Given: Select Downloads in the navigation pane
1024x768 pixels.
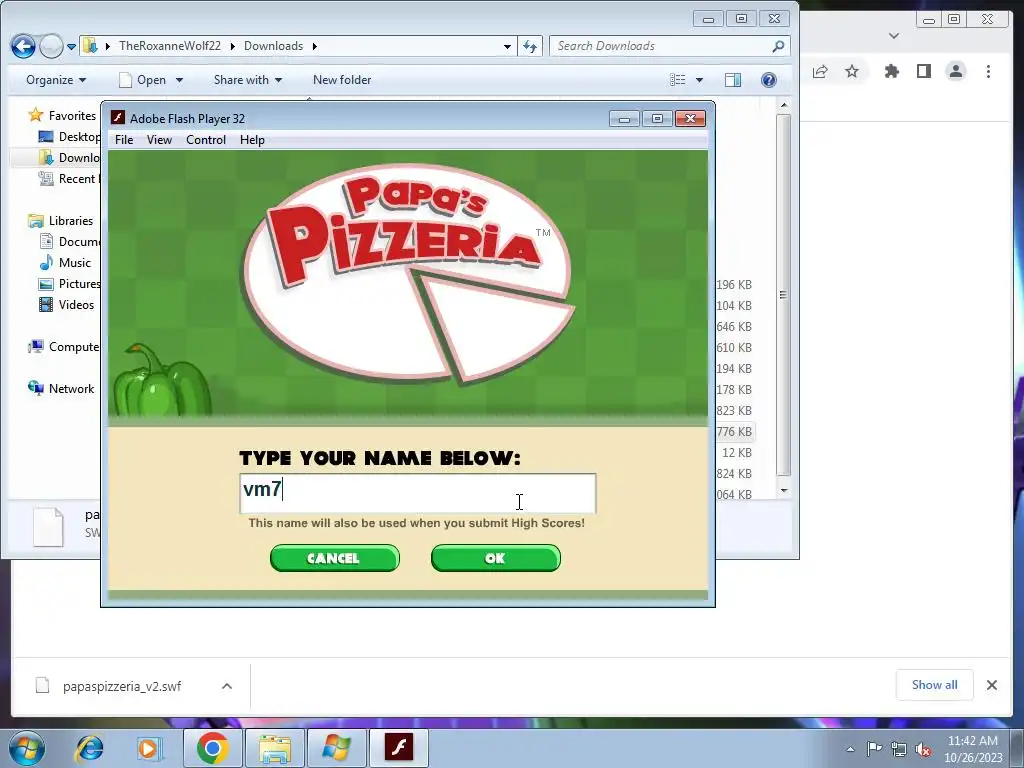Looking at the screenshot, I should pyautogui.click(x=71, y=157).
